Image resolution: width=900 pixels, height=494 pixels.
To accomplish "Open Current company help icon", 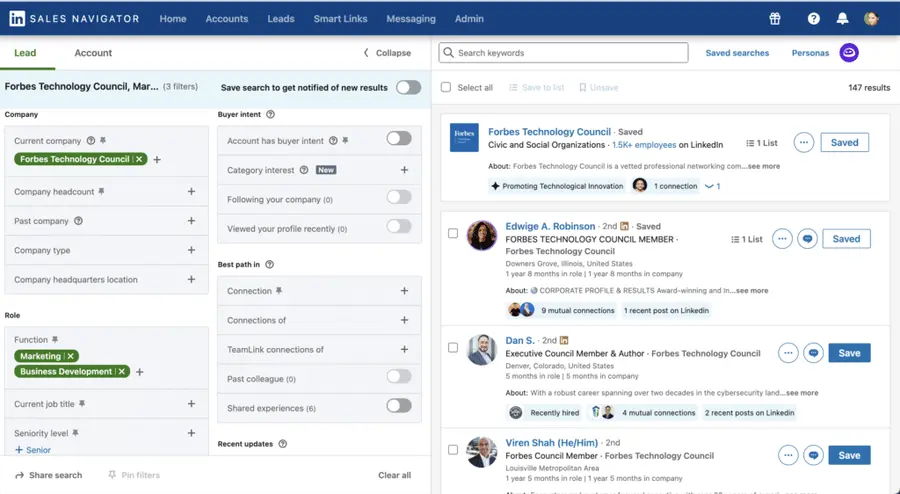I will tap(91, 141).
